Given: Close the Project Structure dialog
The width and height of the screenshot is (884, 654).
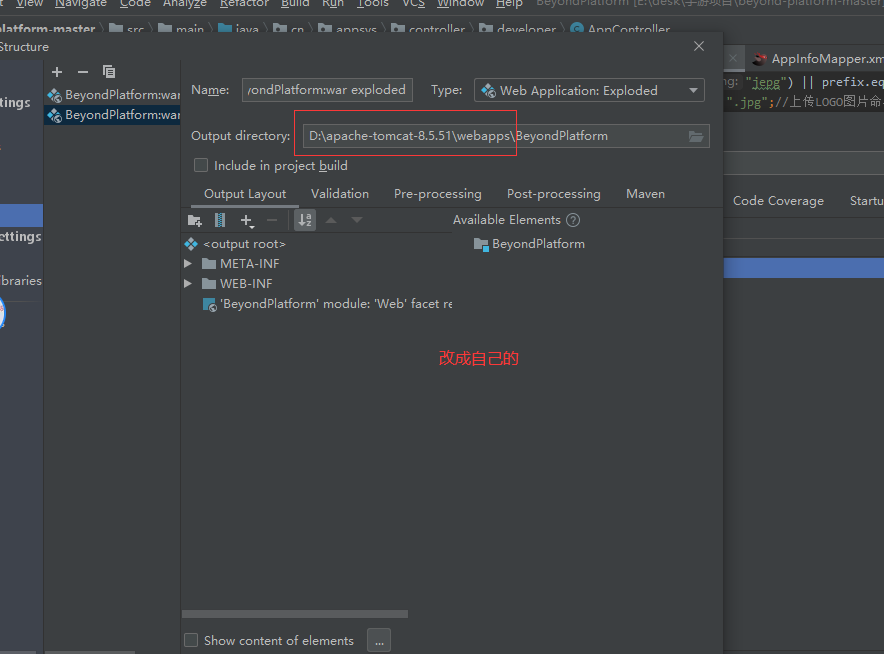Looking at the screenshot, I should point(699,46).
